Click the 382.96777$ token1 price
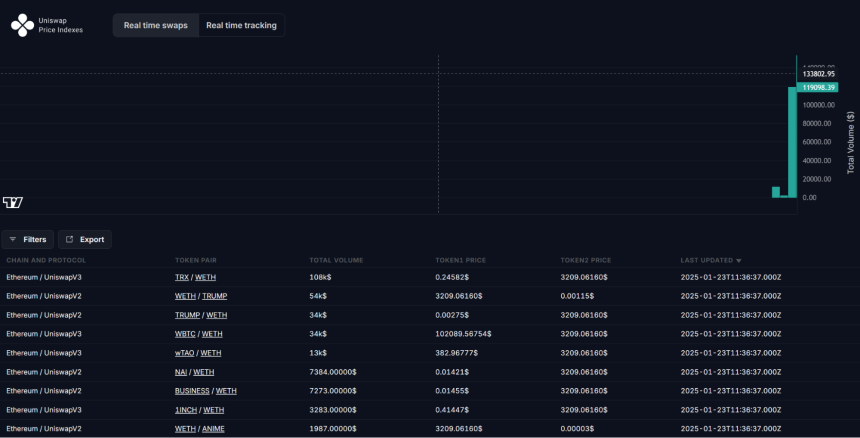Viewport: 860px width, 438px height. 456,353
